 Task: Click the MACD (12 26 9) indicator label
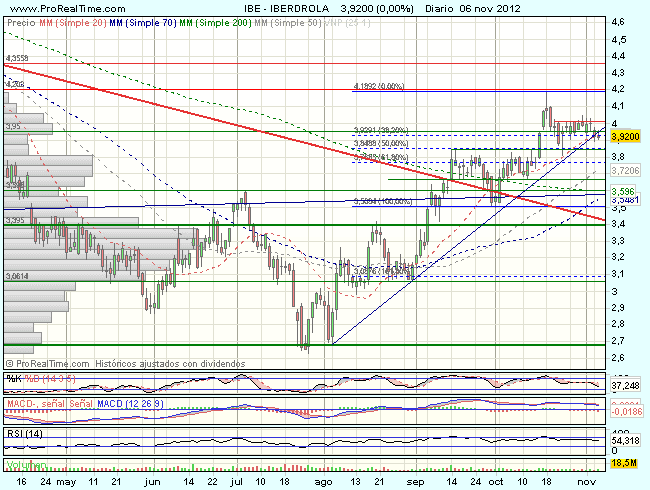130,403
